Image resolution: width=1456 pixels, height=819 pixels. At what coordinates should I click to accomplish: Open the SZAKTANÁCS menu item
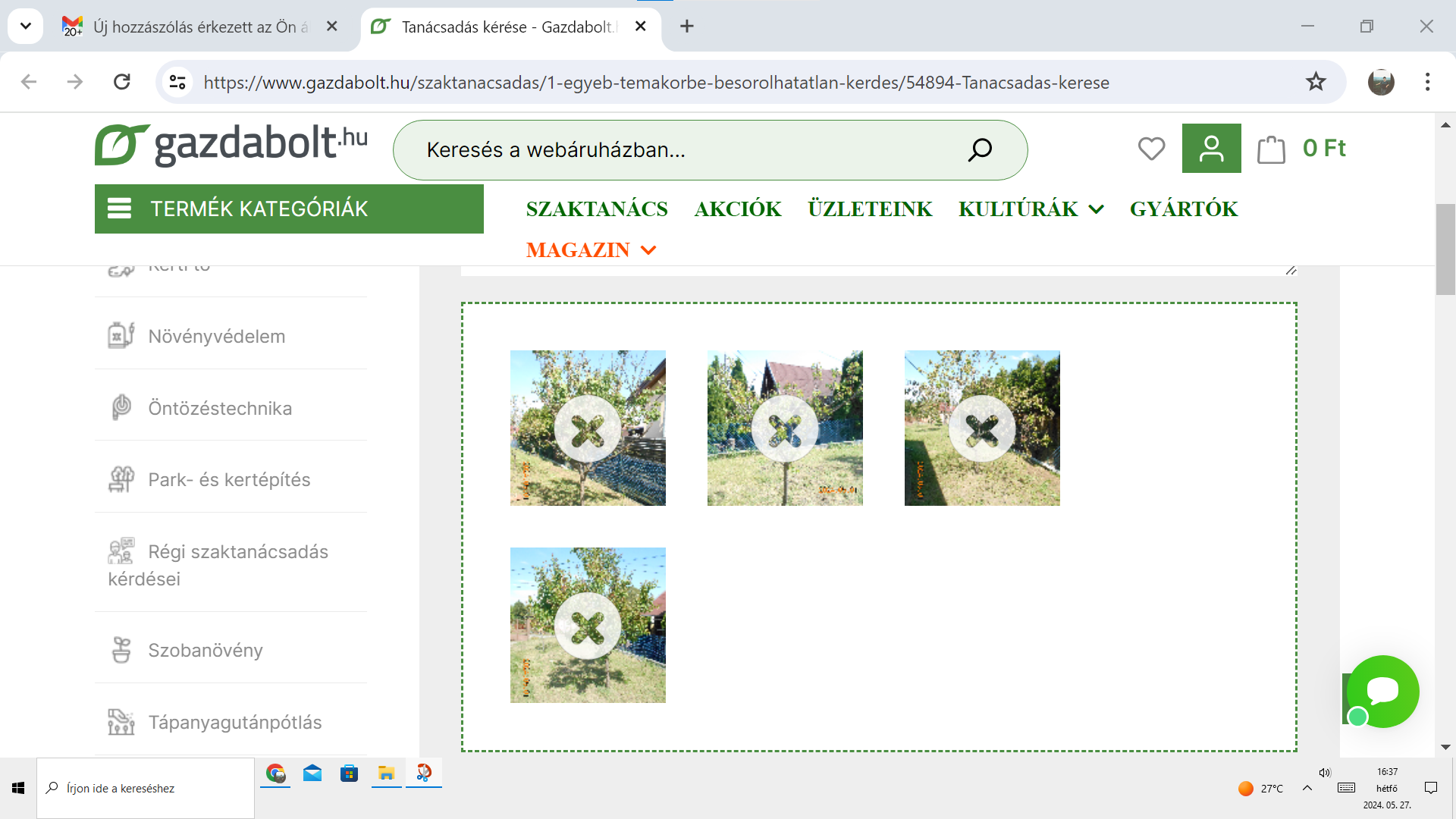(x=597, y=209)
